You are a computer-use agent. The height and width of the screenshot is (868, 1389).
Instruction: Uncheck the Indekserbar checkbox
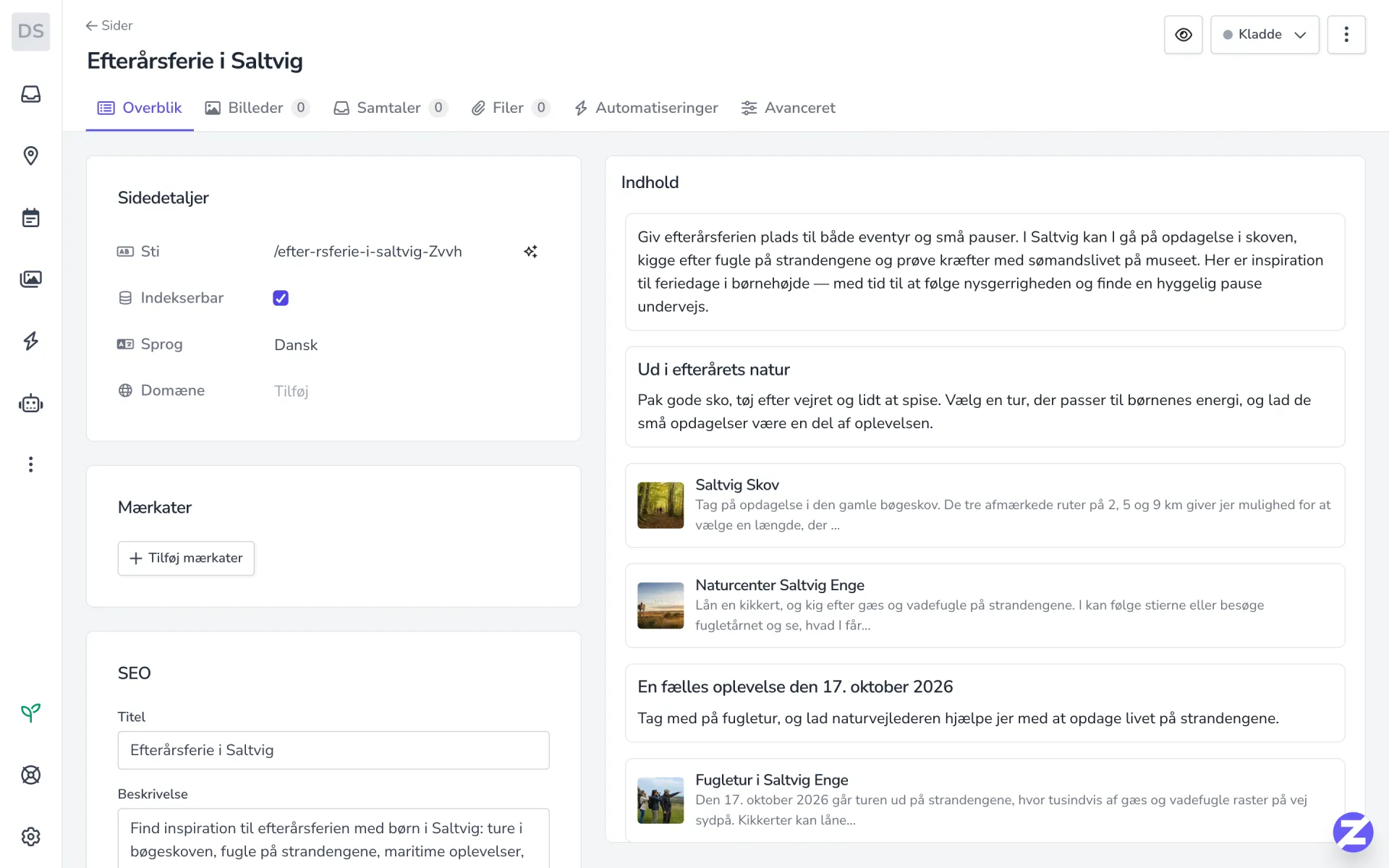[281, 298]
